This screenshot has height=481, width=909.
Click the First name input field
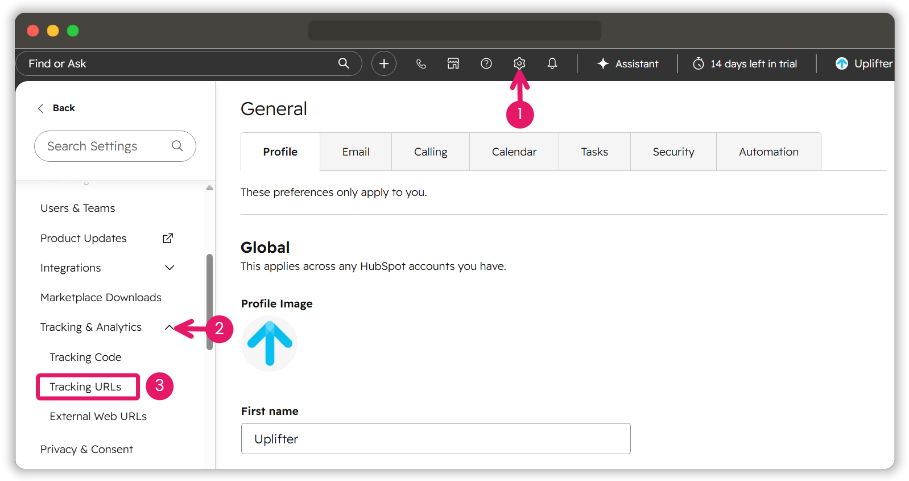pyautogui.click(x=435, y=439)
